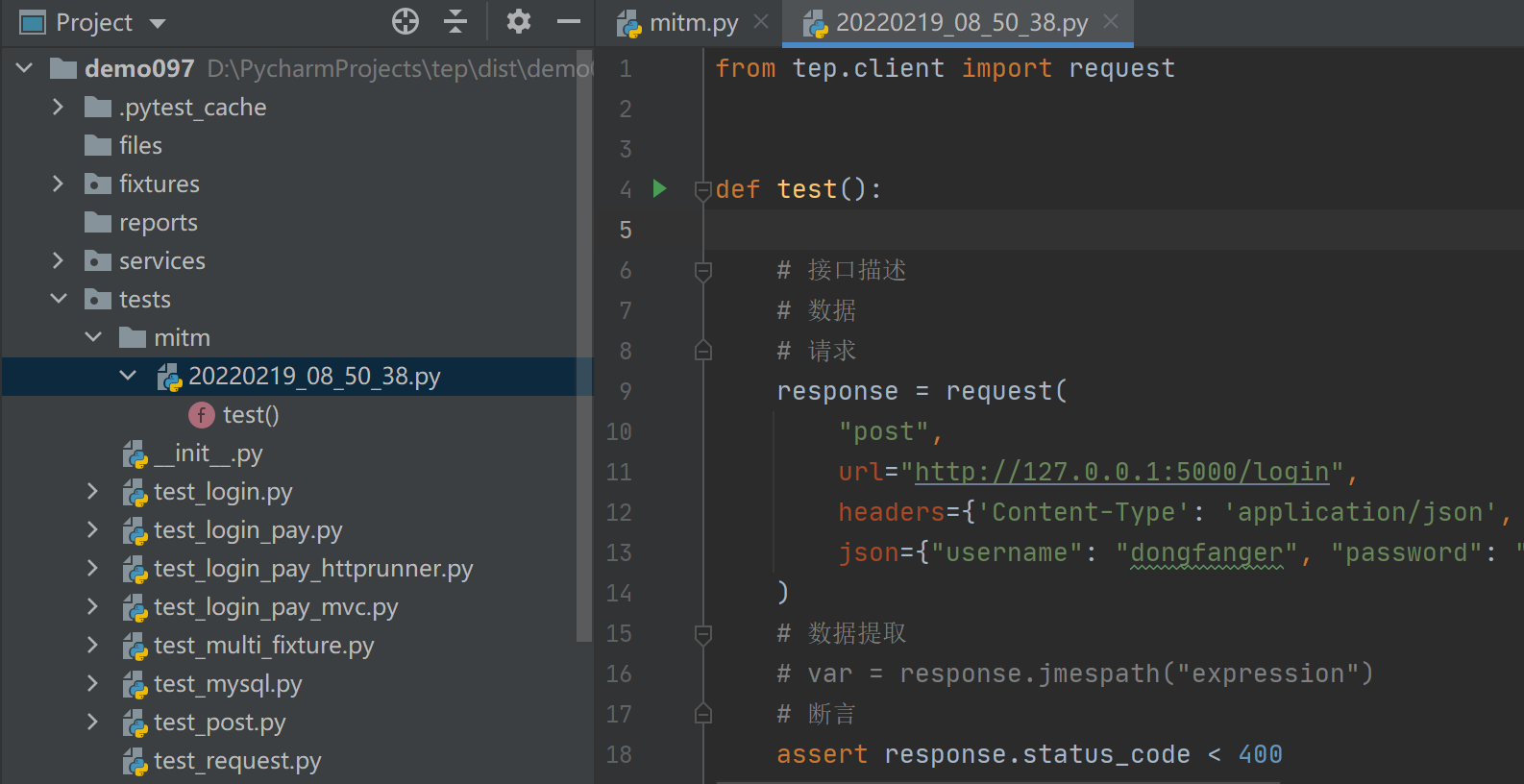Click the Python icon beside test_login.py
The width and height of the screenshot is (1524, 784).
pos(135,492)
